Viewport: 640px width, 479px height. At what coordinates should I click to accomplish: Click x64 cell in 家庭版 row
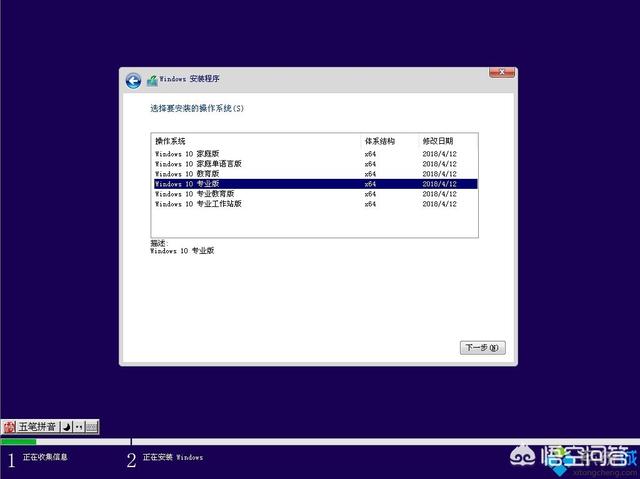tap(370, 154)
